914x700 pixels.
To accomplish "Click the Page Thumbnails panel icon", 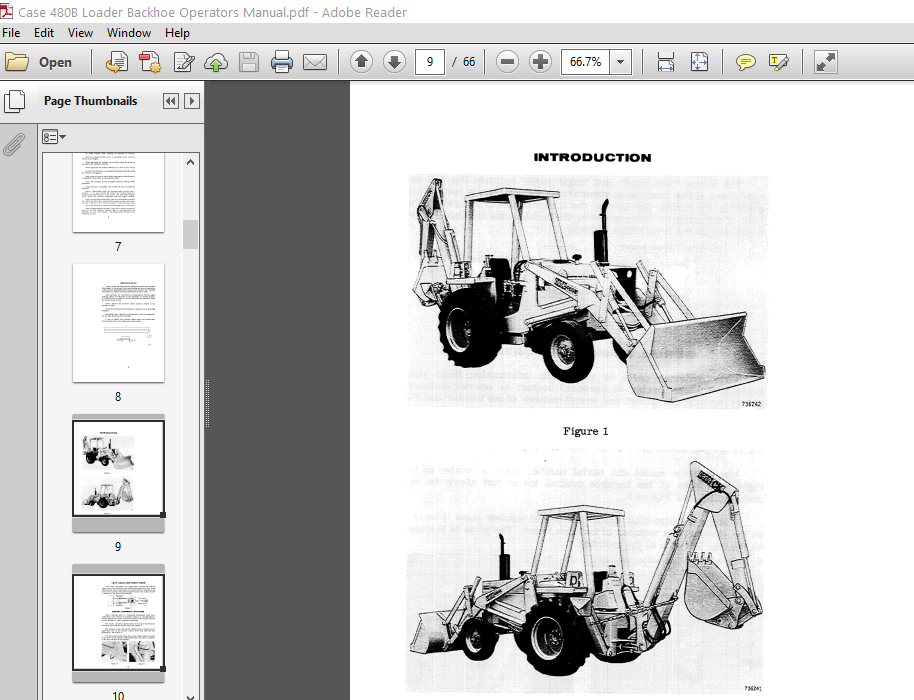I will point(15,101).
